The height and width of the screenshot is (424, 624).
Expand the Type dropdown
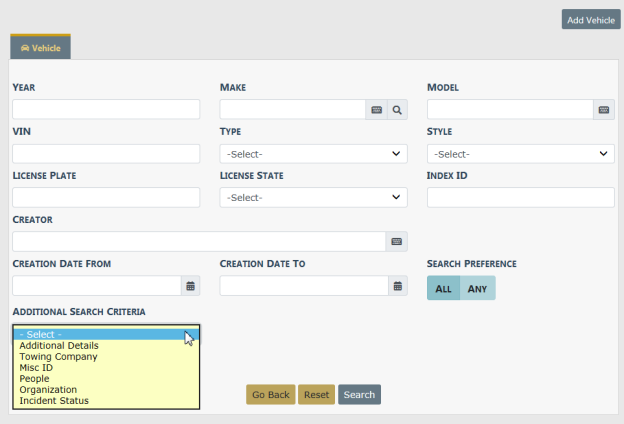pyautogui.click(x=313, y=154)
